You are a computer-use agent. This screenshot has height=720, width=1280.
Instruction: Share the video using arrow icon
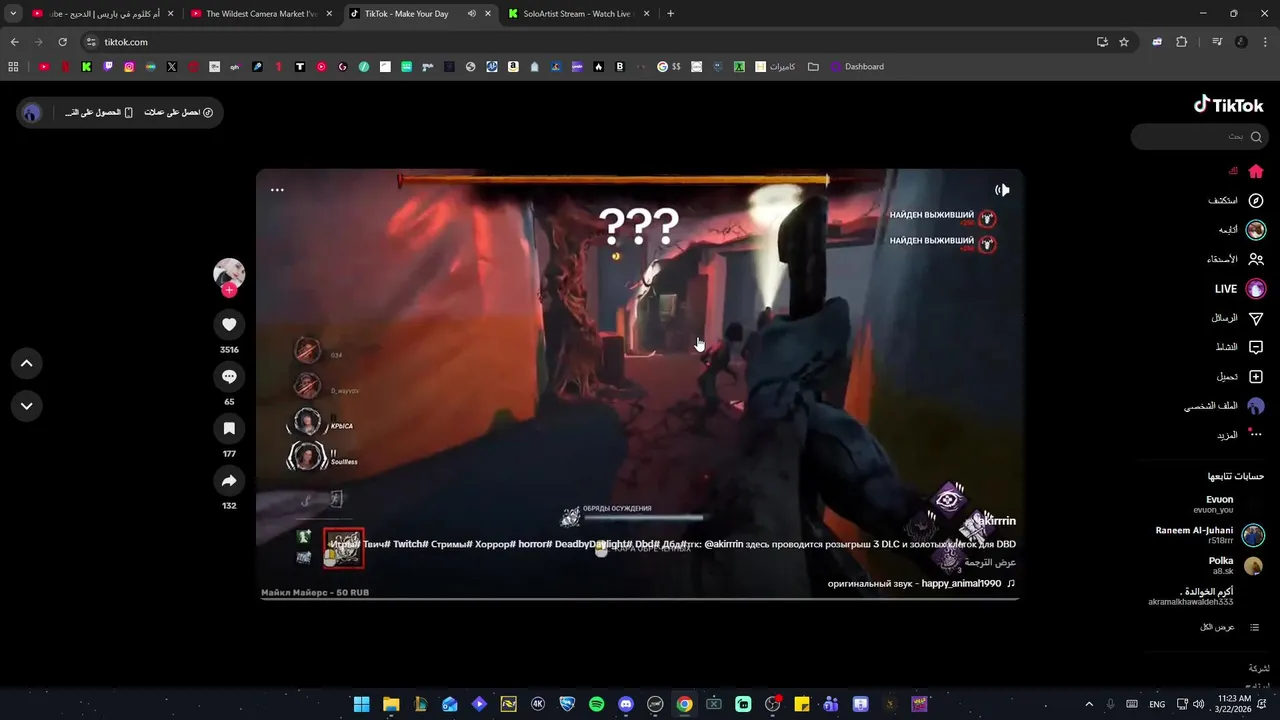tap(229, 481)
